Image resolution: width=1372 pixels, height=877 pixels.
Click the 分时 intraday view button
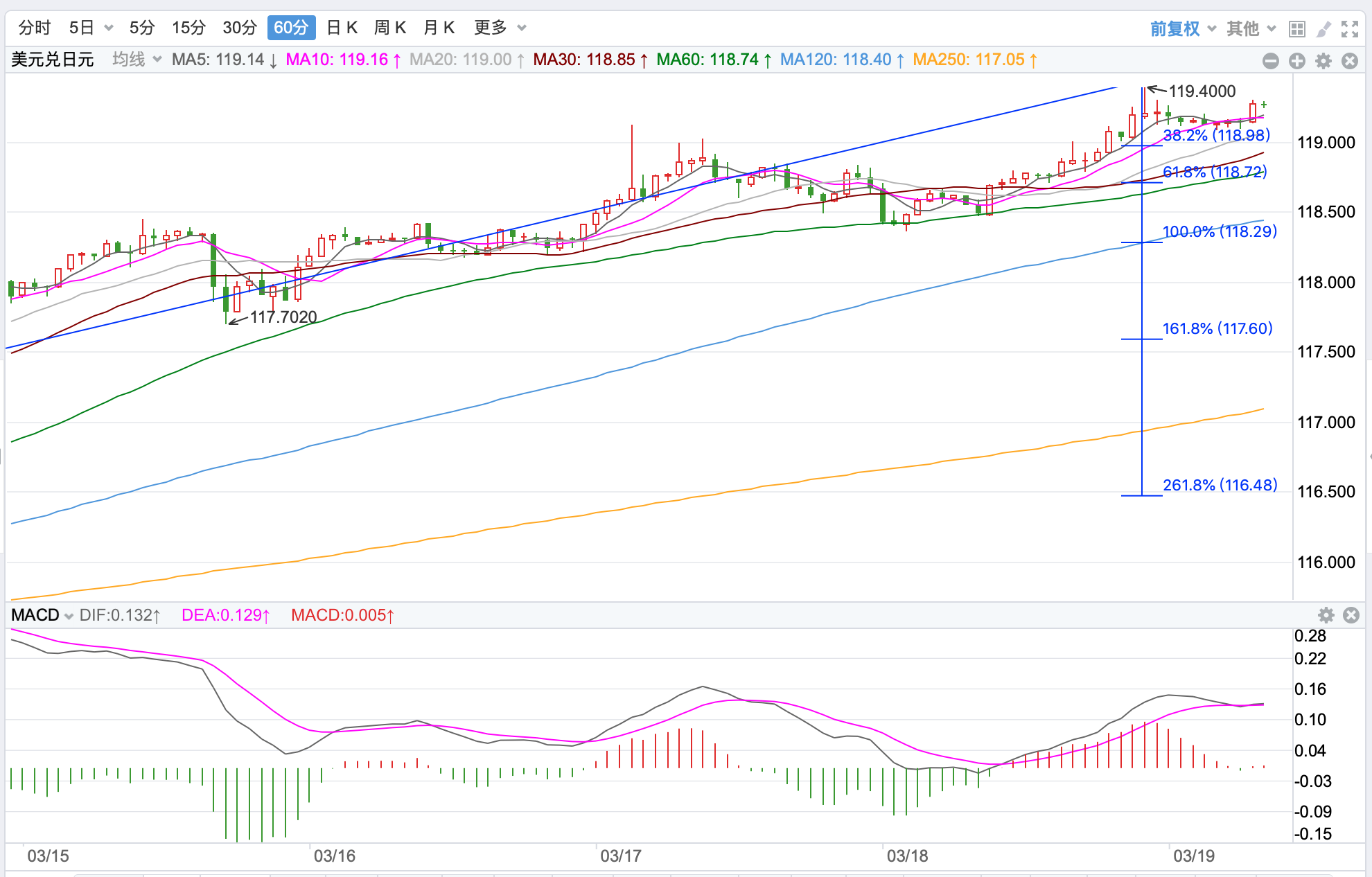click(x=35, y=28)
